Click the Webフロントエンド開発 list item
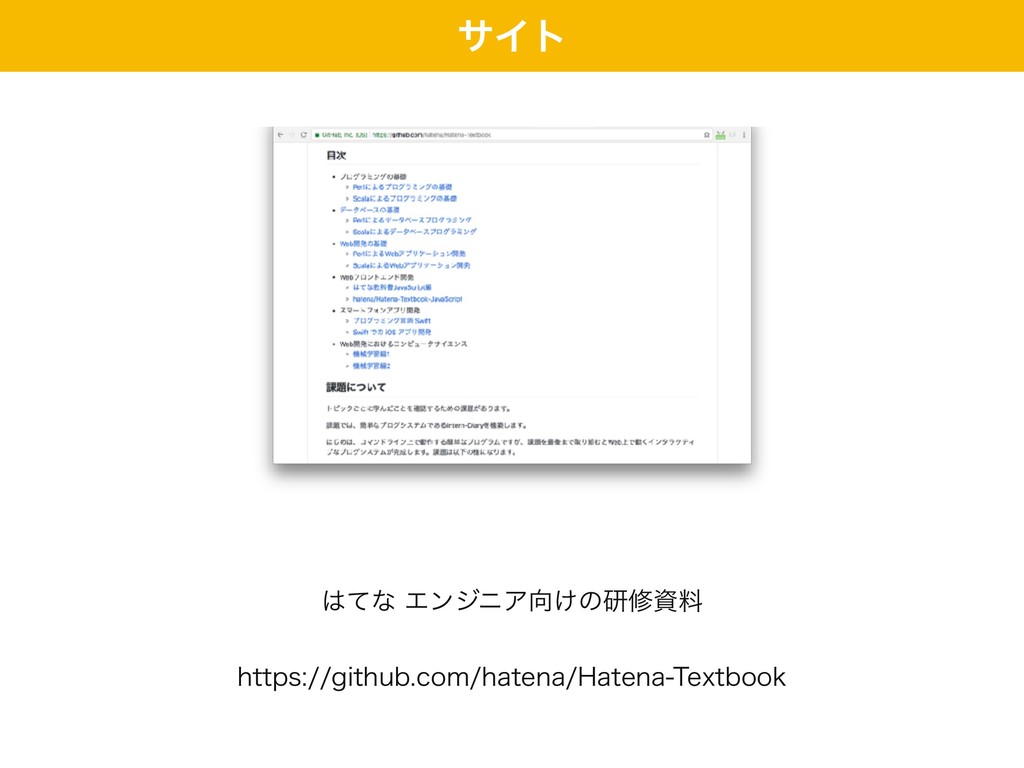The height and width of the screenshot is (768, 1024). click(x=377, y=277)
